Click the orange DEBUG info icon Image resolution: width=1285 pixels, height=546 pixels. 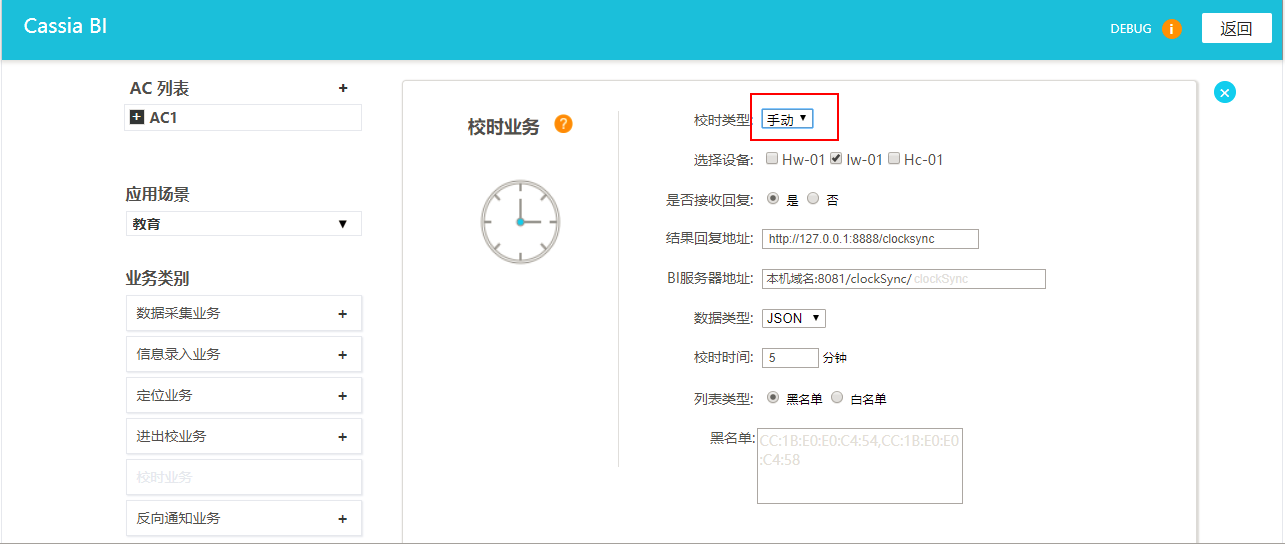click(1171, 29)
